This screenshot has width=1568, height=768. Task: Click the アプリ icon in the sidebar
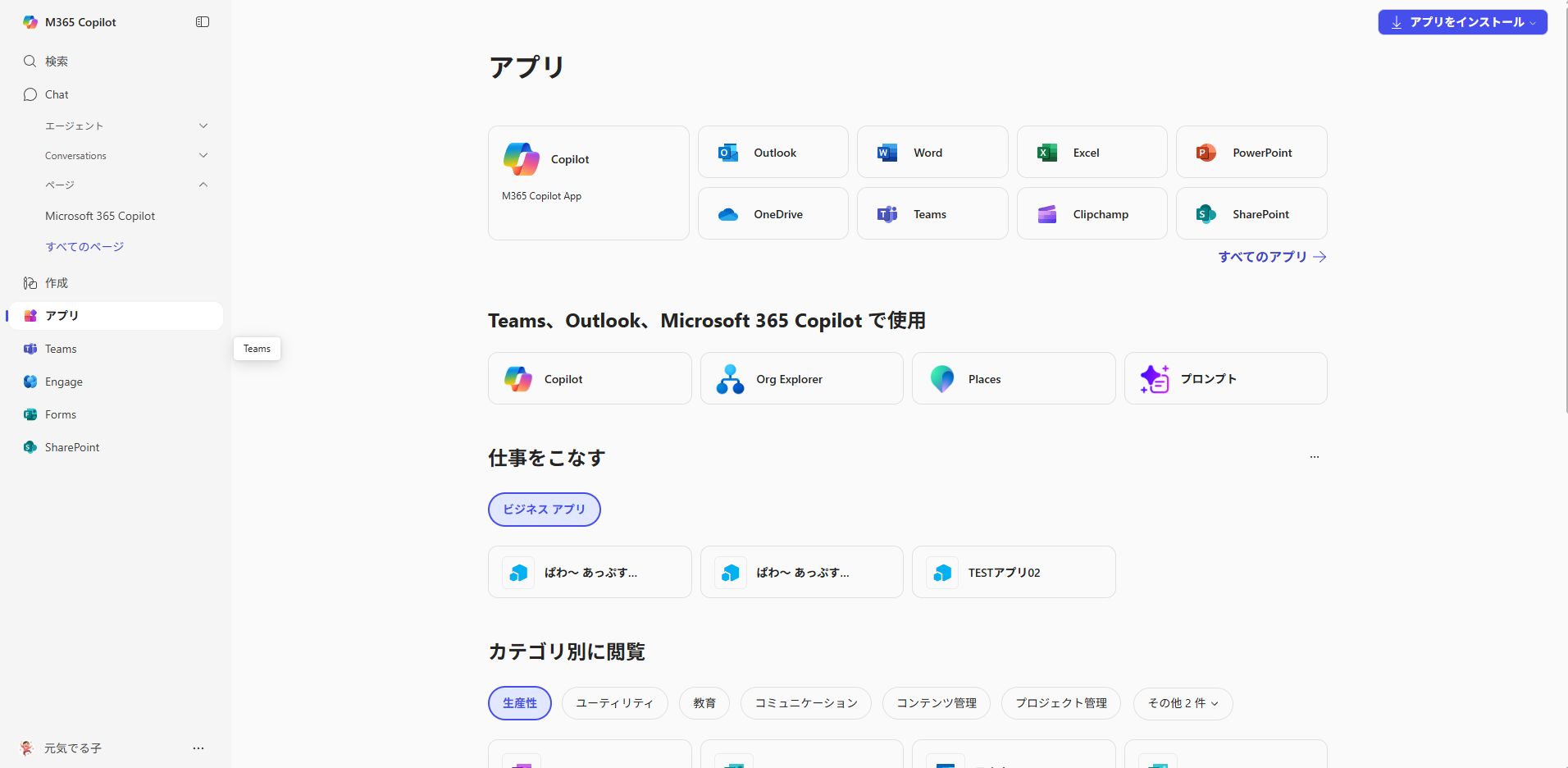[30, 316]
